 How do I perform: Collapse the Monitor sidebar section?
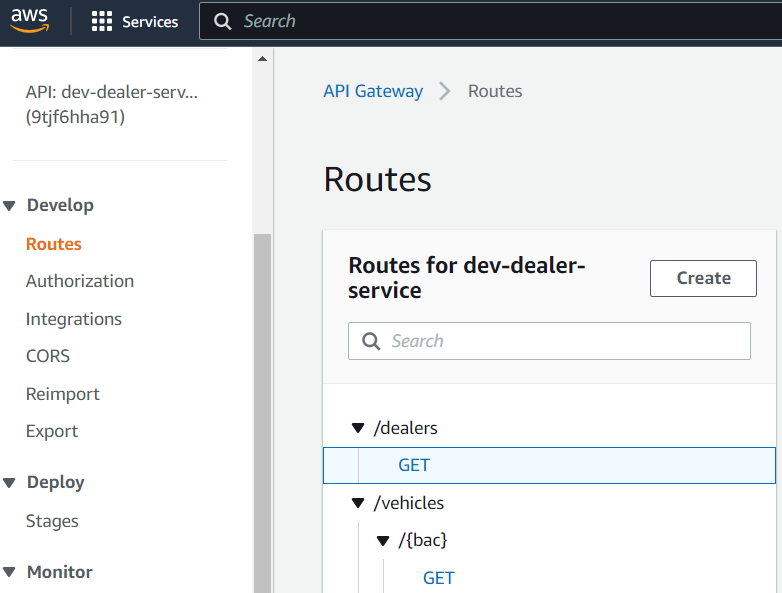pos(10,573)
